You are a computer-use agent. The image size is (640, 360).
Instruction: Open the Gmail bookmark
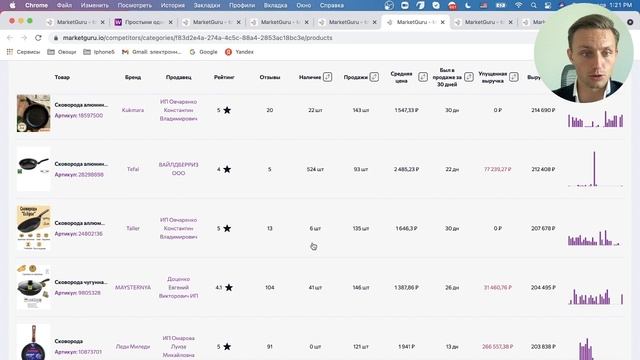(x=151, y=52)
